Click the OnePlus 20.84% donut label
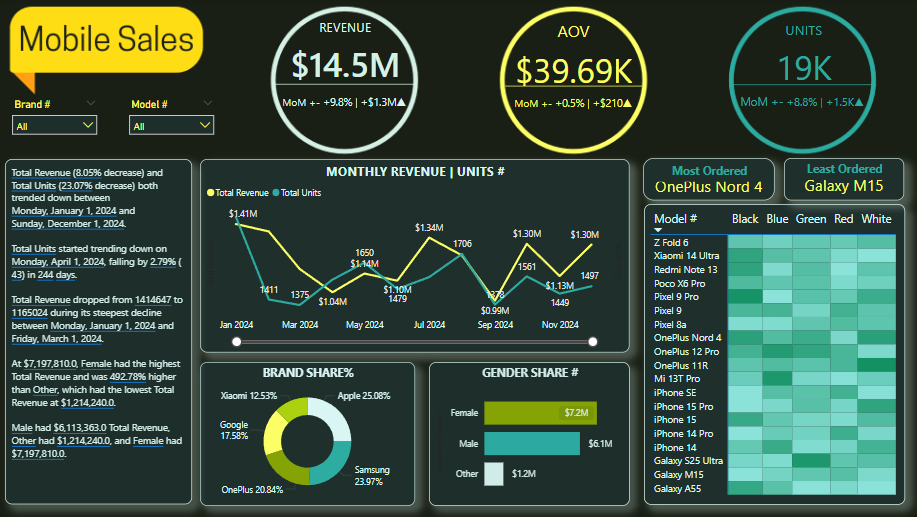The image size is (917, 517). [252, 490]
